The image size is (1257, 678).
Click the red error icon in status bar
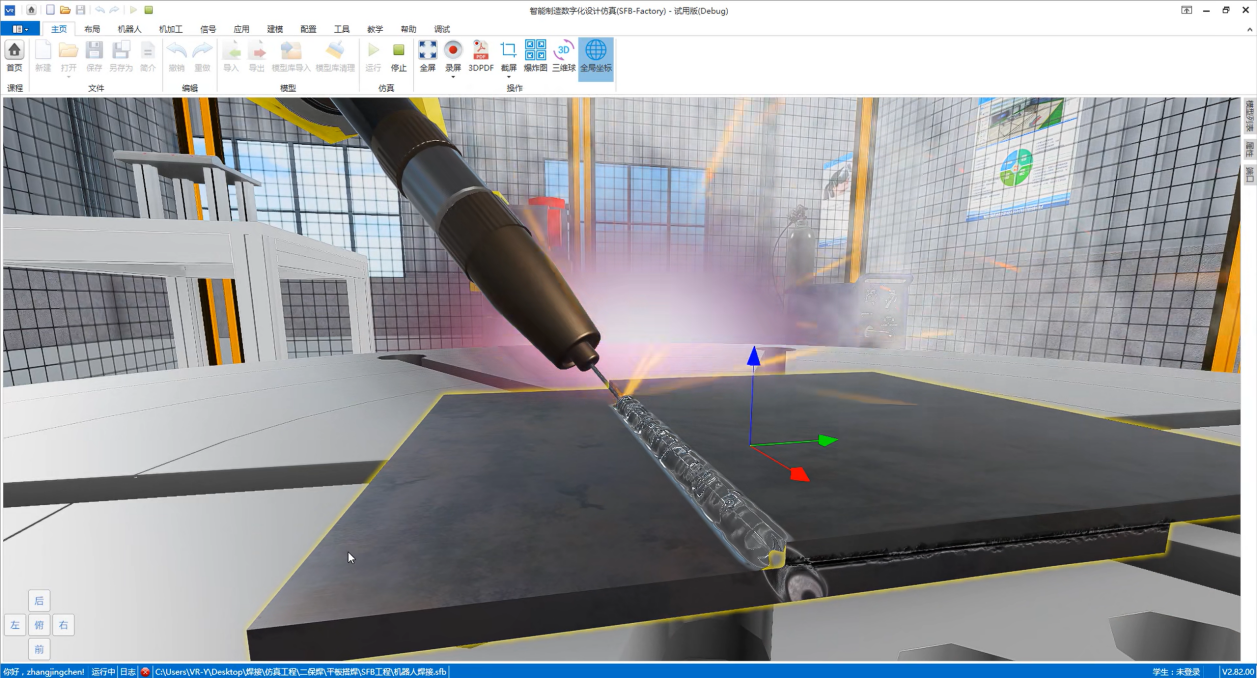pos(145,671)
